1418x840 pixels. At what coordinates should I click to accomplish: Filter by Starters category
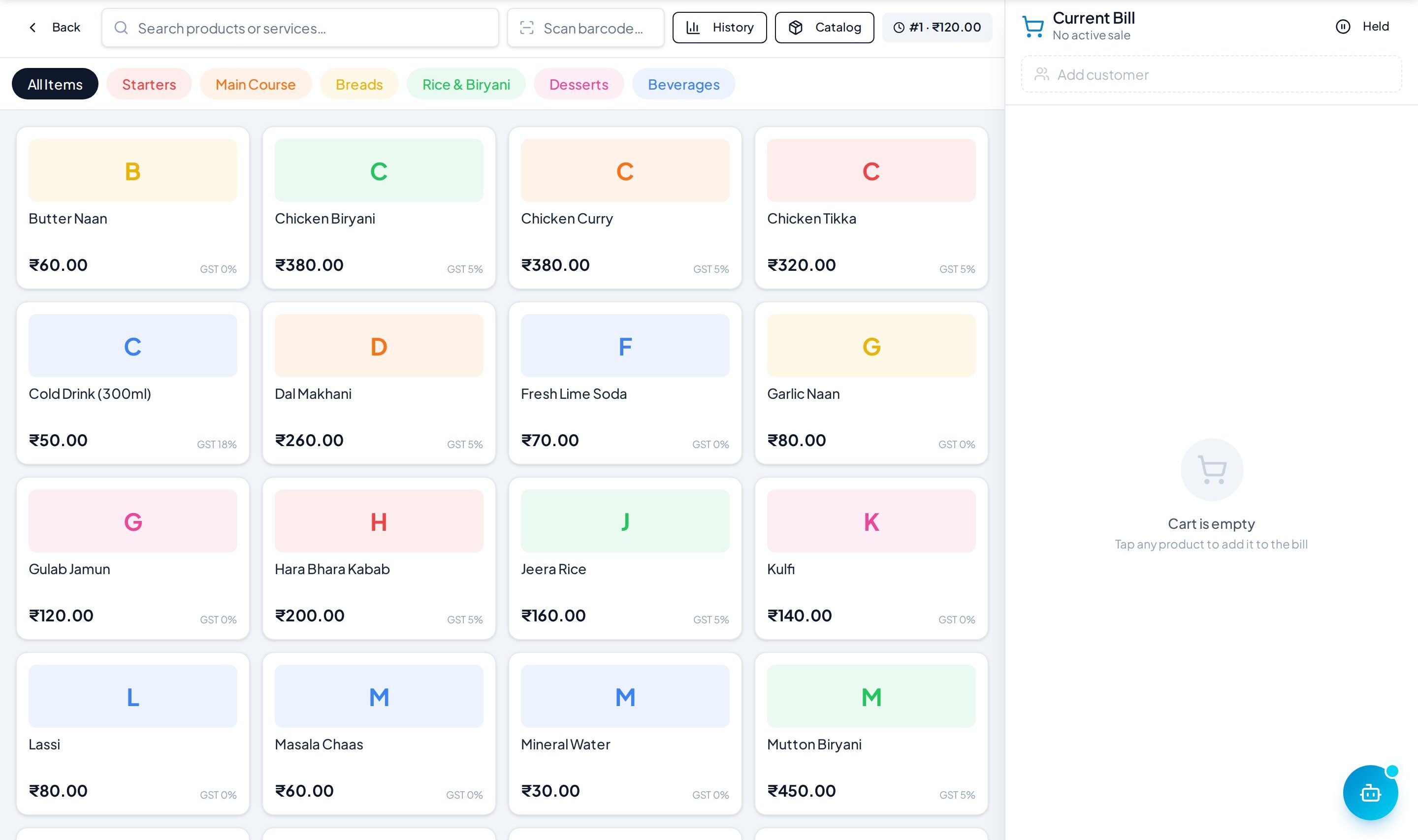(149, 84)
